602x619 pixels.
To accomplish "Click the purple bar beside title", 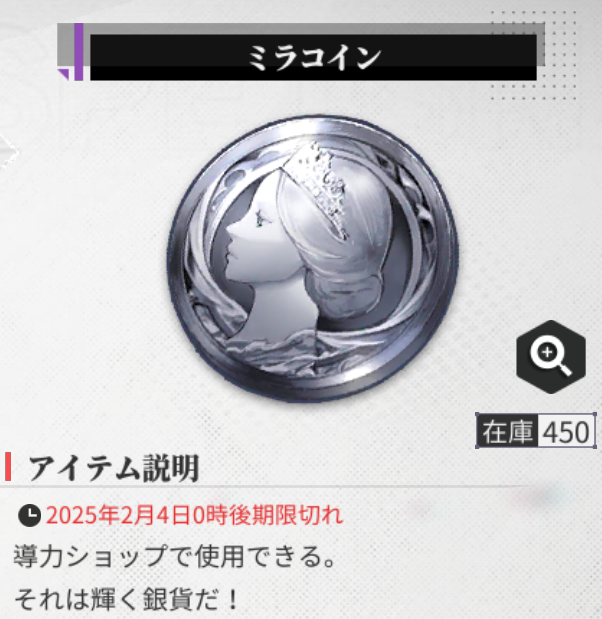I will pos(79,52).
